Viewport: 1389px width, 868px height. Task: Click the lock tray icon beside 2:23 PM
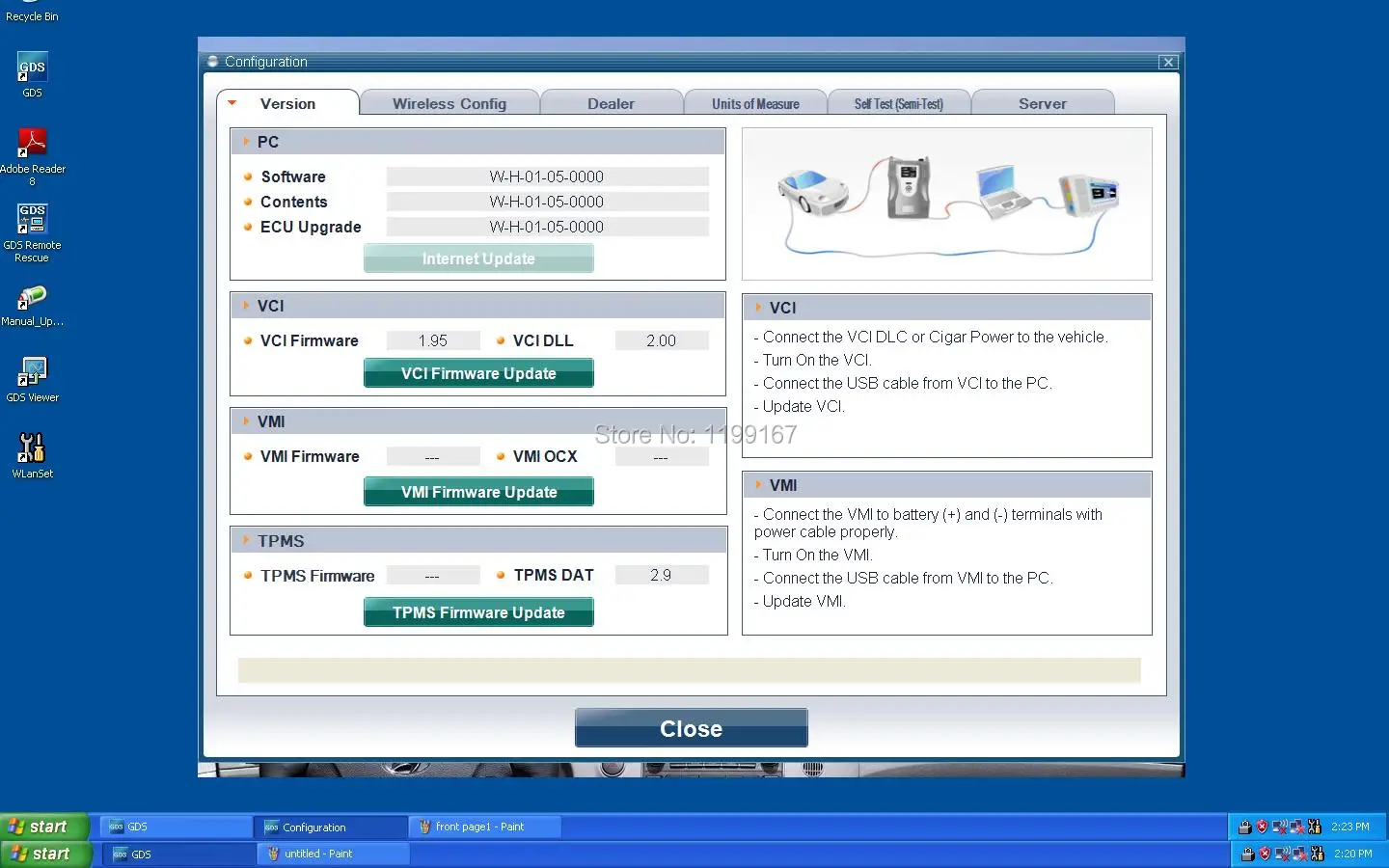click(x=1244, y=827)
